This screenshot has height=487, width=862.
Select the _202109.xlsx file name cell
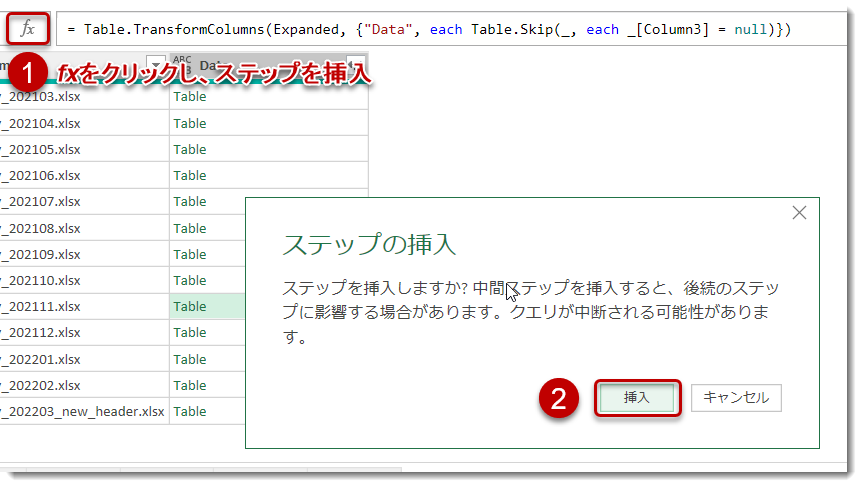84,254
